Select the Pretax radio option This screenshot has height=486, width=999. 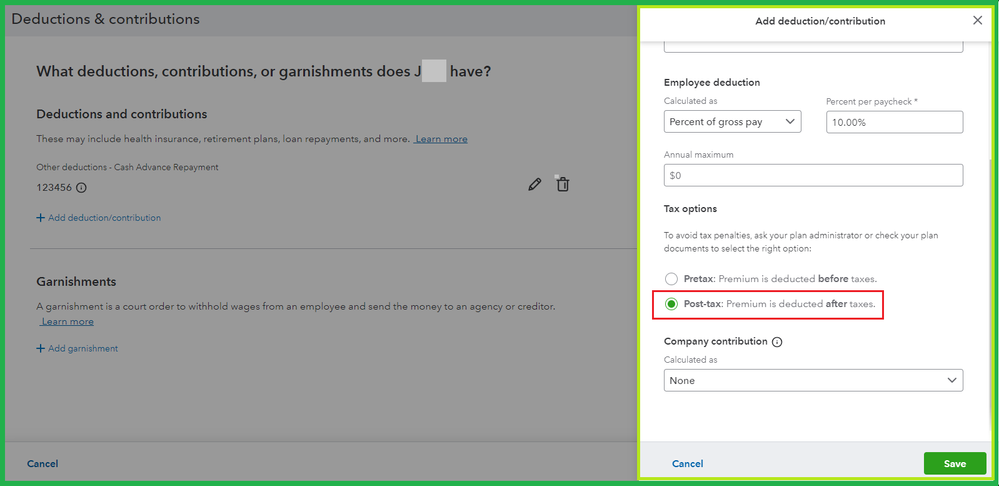[671, 279]
